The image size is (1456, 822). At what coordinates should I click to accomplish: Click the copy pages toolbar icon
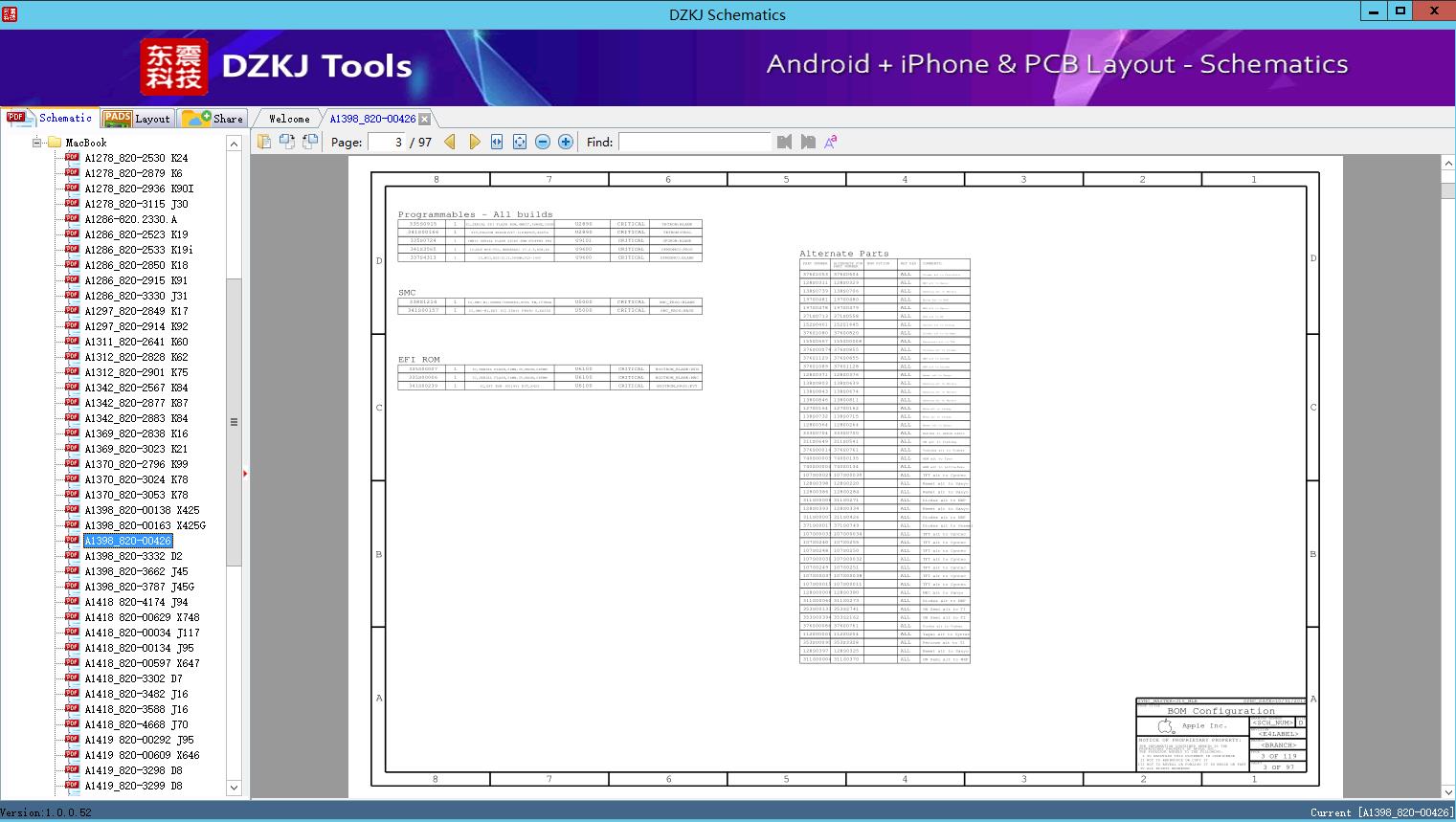coord(264,142)
